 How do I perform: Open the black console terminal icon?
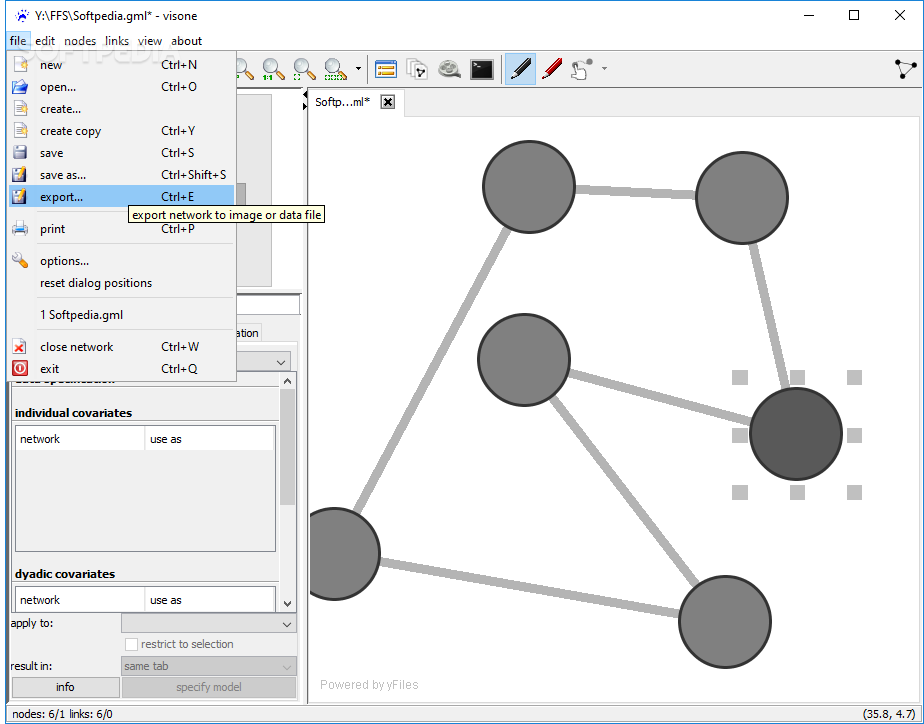(481, 70)
